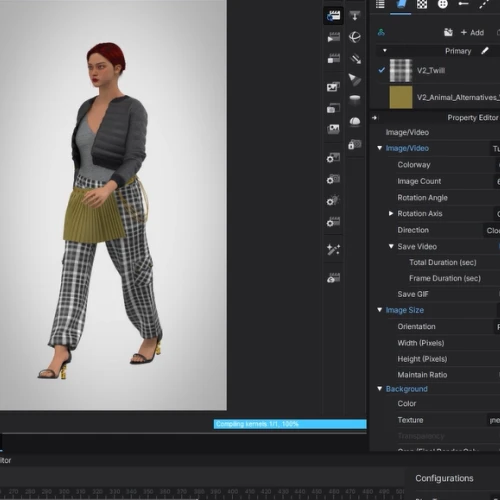Collapse the Image/Video property section
Image resolution: width=500 pixels, height=500 pixels.
pyautogui.click(x=379, y=148)
